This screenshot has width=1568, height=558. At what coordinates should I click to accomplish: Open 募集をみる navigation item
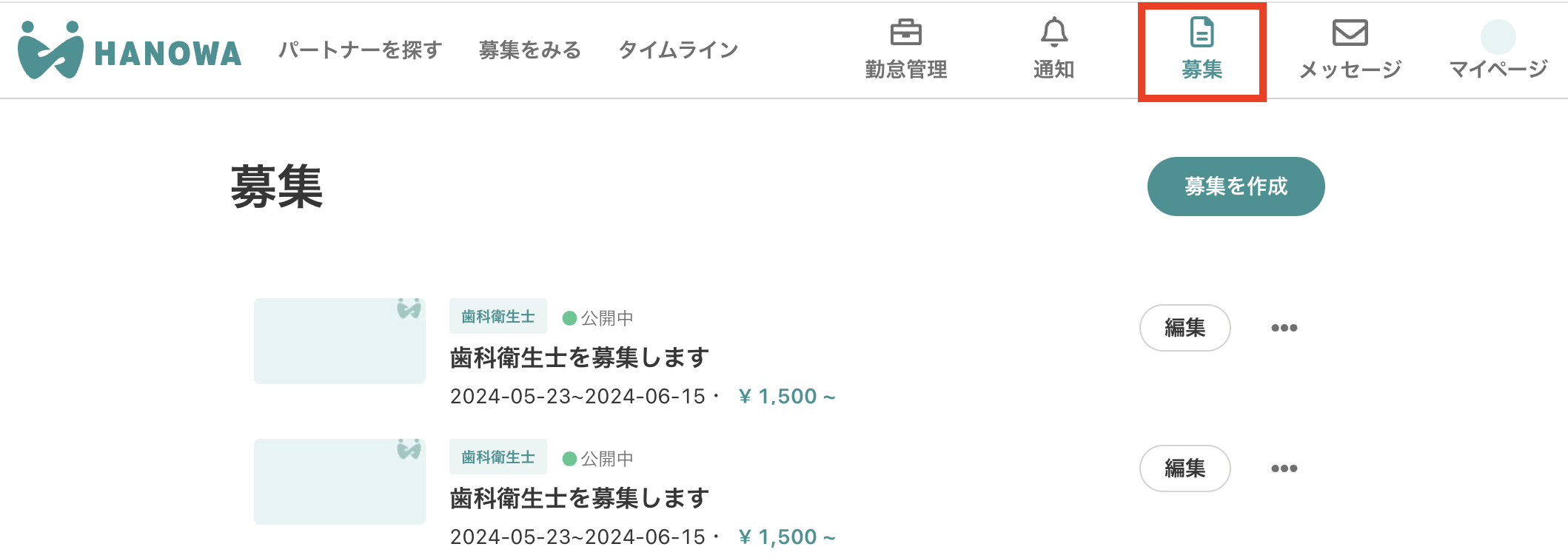coord(530,50)
